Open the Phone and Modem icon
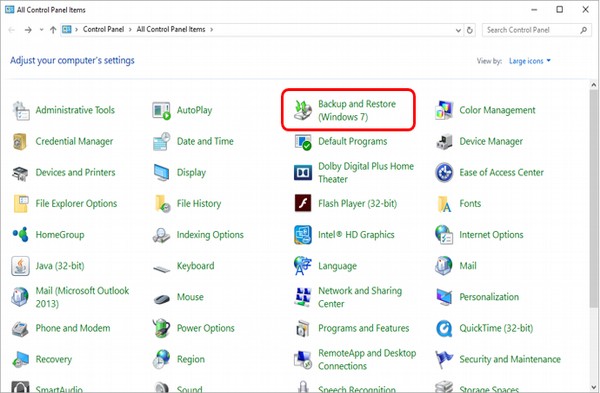Screen dimensions: 600x393 [20, 328]
